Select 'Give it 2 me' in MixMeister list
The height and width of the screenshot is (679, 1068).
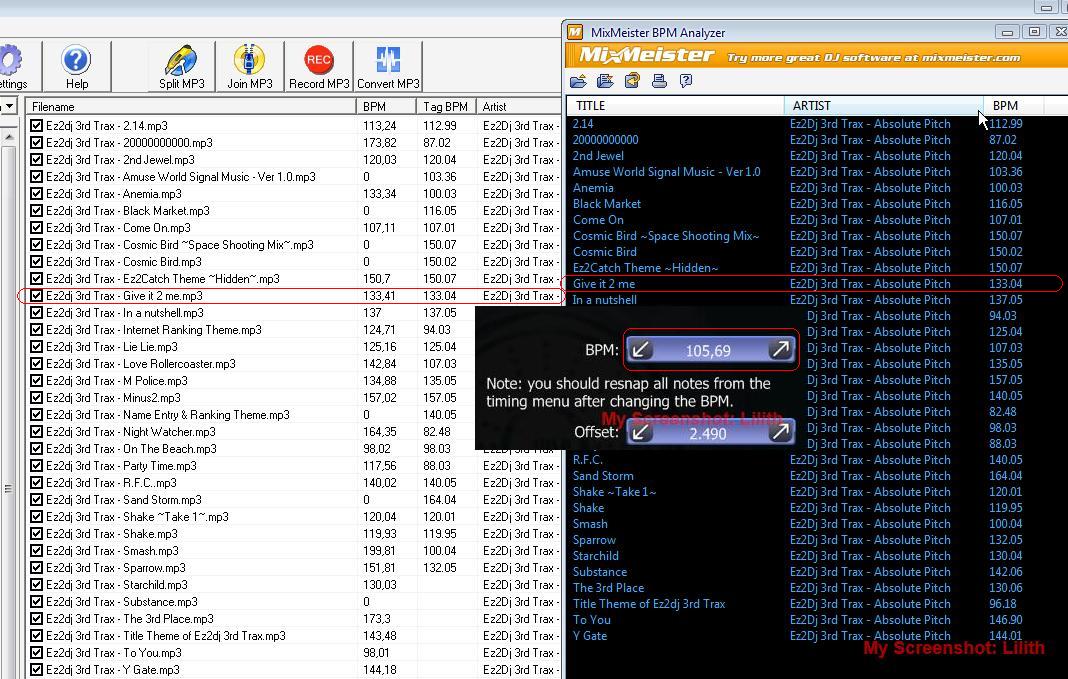pos(603,284)
